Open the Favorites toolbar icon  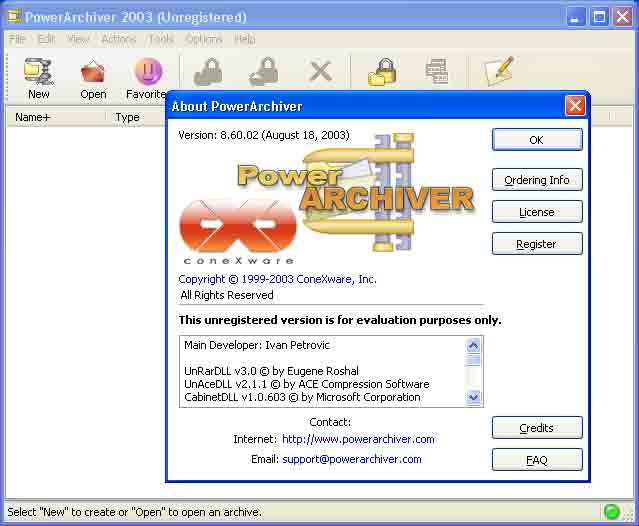[x=148, y=72]
